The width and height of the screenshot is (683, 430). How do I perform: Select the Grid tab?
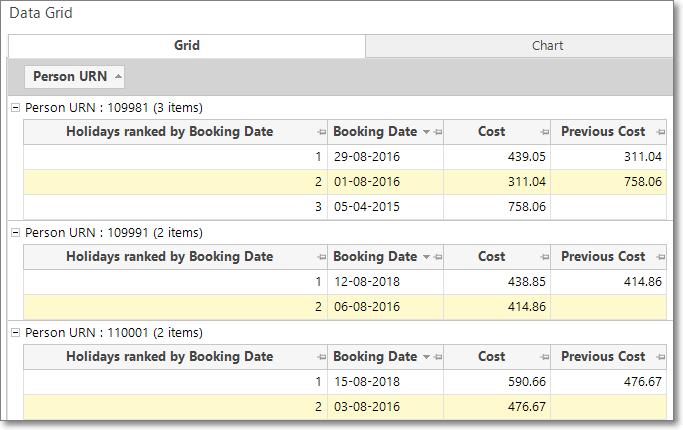tap(187, 46)
